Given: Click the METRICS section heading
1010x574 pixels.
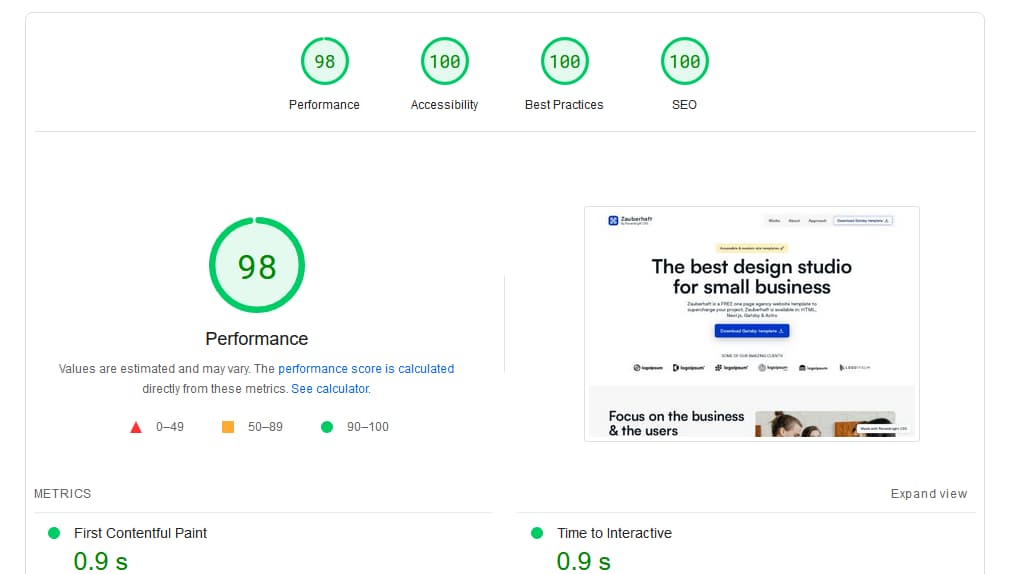Looking at the screenshot, I should tap(62, 493).
